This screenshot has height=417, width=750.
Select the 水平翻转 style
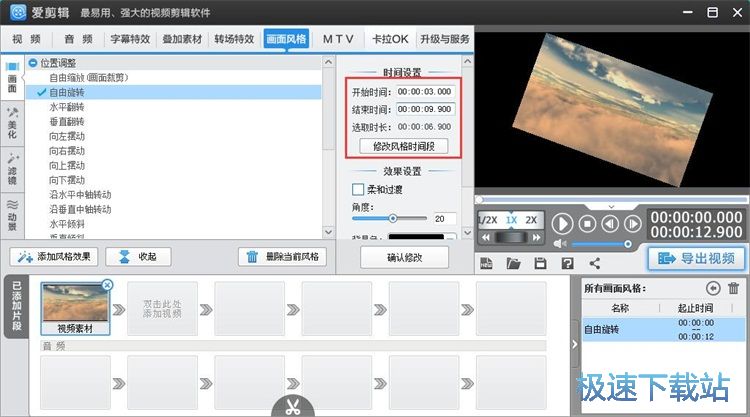pyautogui.click(x=67, y=107)
